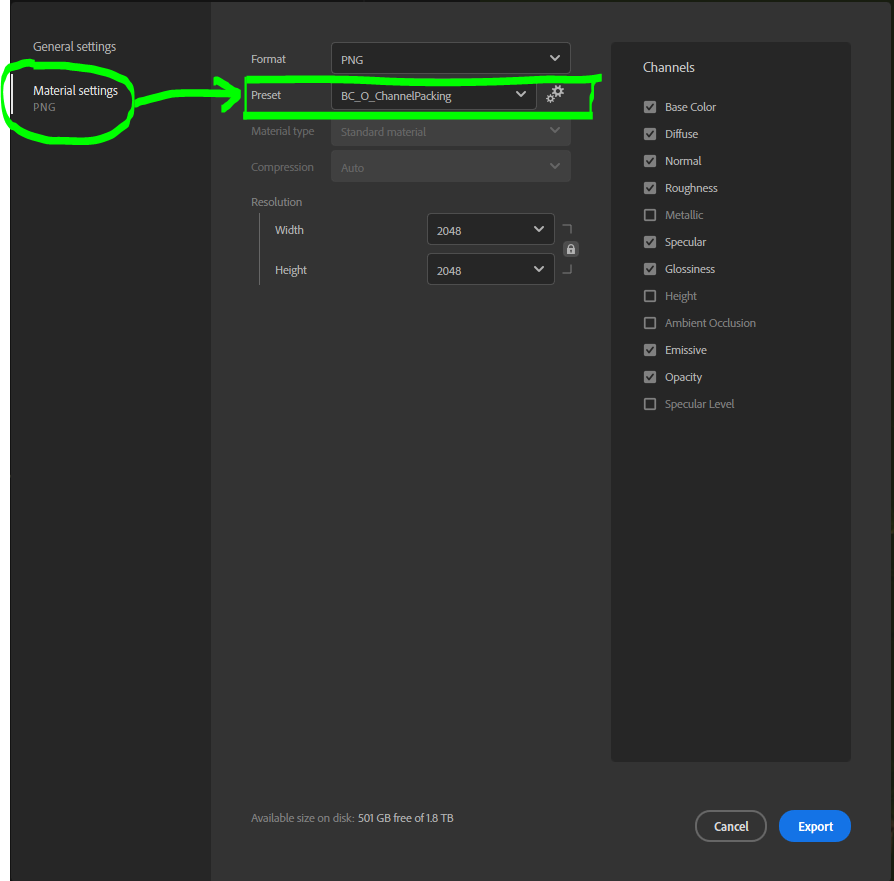Cancel the export dialog
The height and width of the screenshot is (881, 894).
tap(730, 826)
